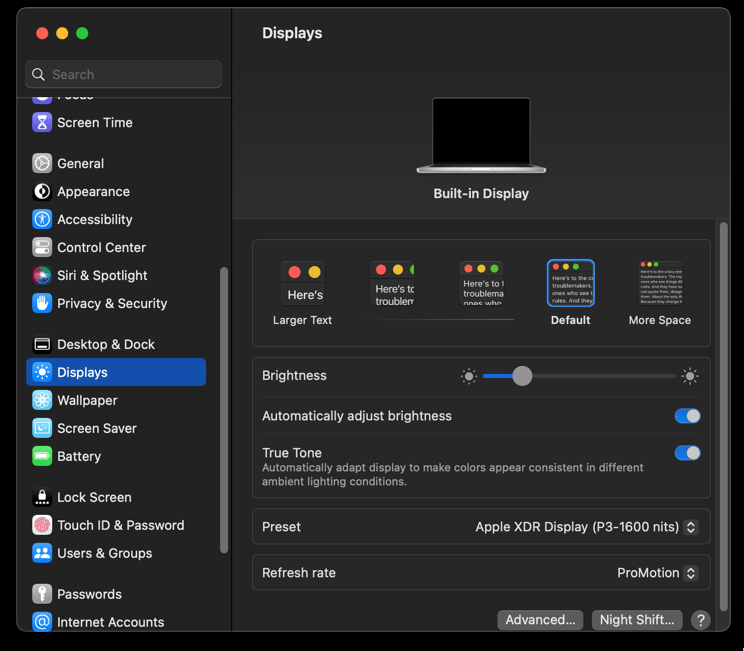Open the Preset Apple XDR Display dropdown
744x651 pixels.
[586, 527]
